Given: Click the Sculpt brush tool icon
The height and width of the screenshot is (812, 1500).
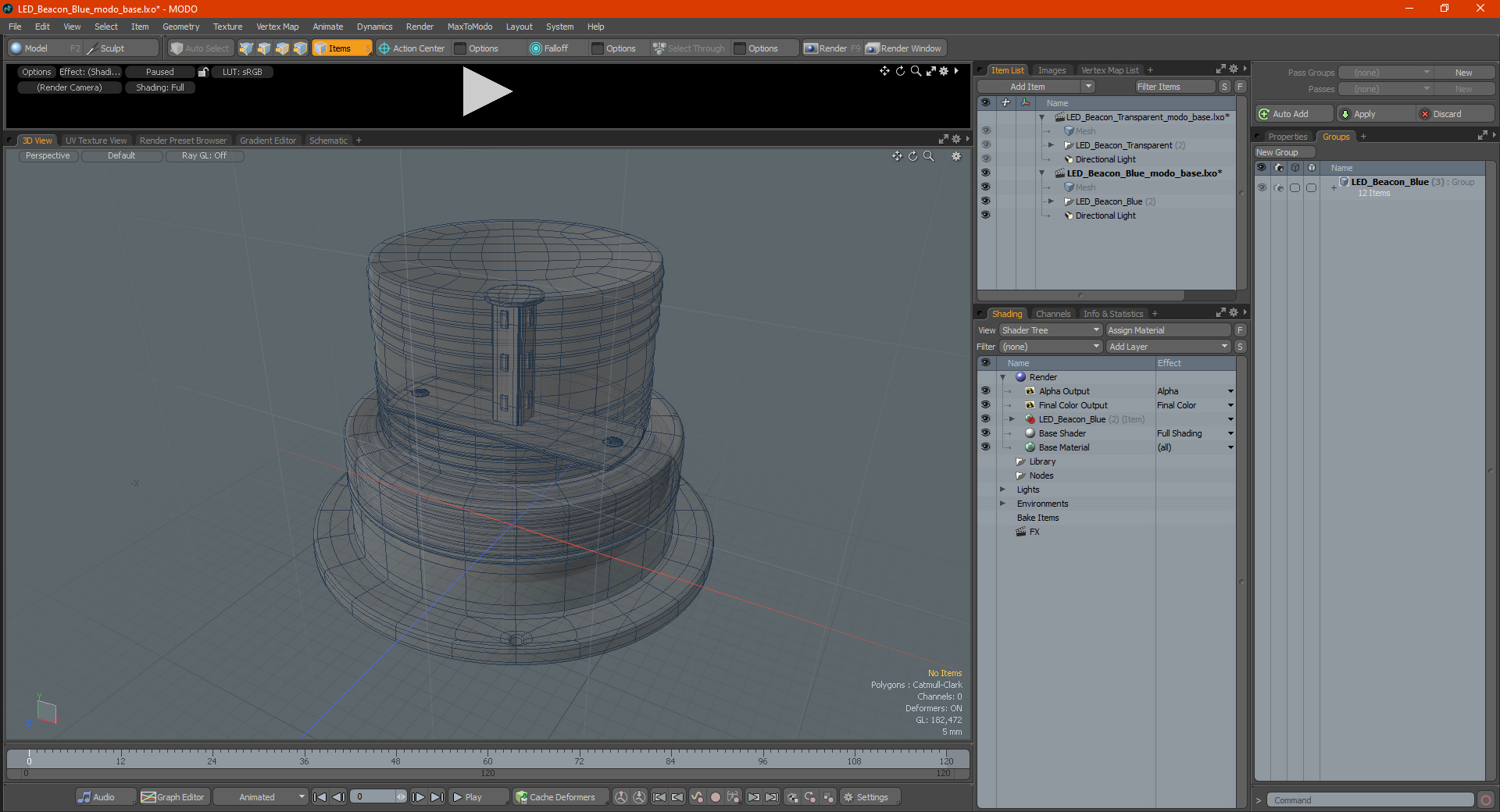Looking at the screenshot, I should pyautogui.click(x=91, y=48).
